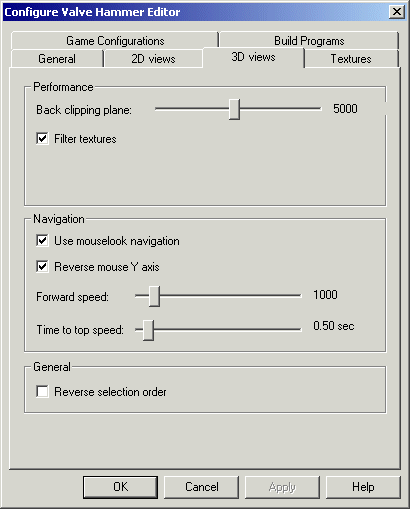Open the Build Programs tab

[309, 41]
